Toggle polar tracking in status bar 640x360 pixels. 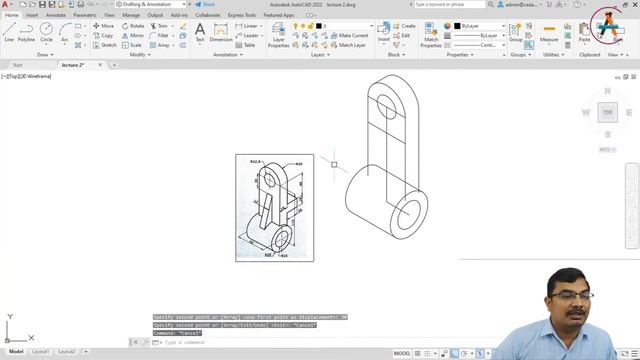point(464,353)
